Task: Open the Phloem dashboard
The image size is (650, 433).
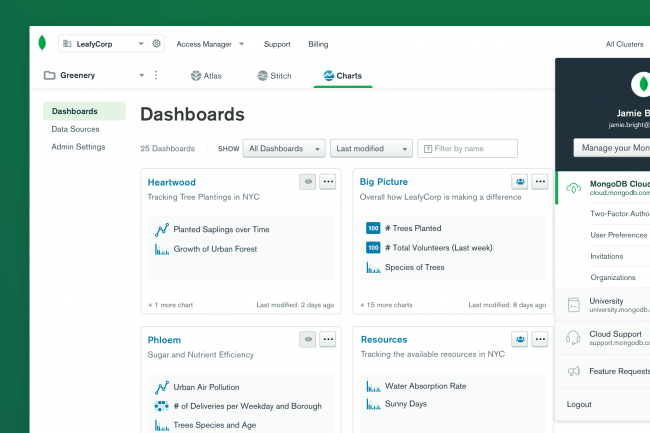Action: tap(164, 340)
